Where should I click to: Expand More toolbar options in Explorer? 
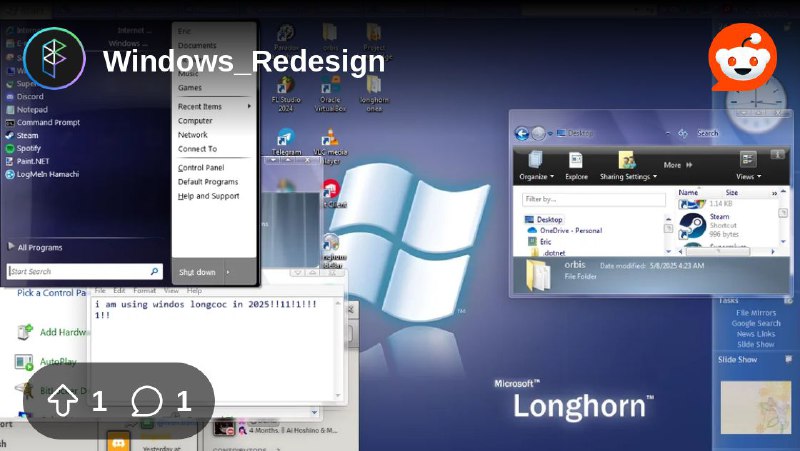pyautogui.click(x=678, y=165)
